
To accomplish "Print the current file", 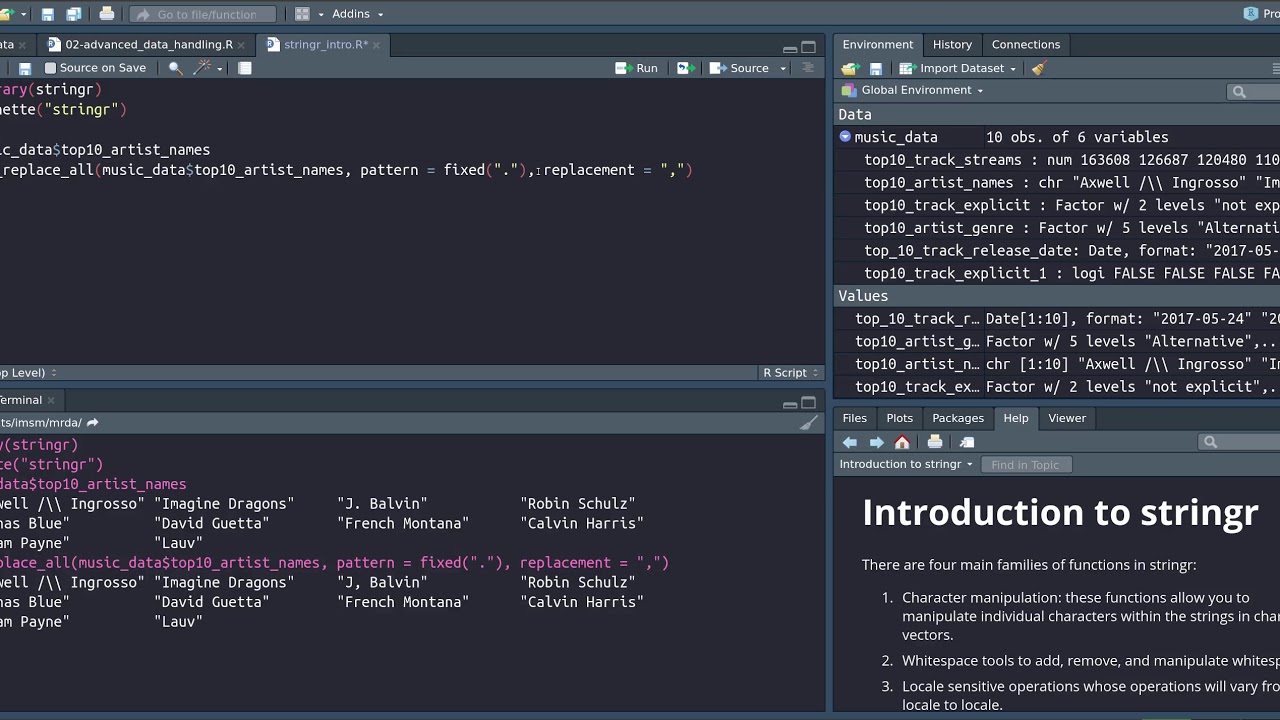I will tap(107, 14).
